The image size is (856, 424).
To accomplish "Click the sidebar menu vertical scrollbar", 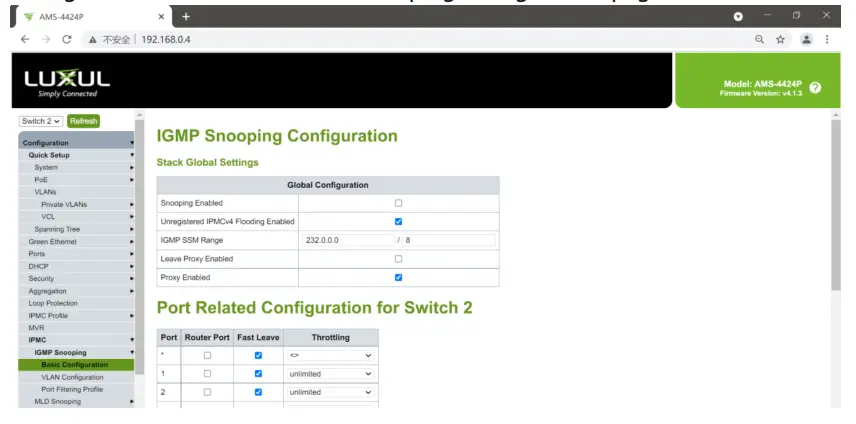I will tap(139, 246).
